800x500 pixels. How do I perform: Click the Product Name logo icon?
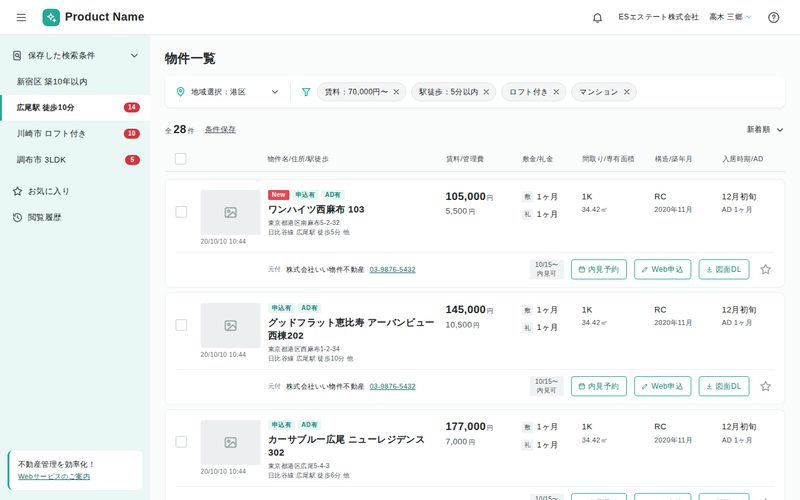(x=51, y=17)
